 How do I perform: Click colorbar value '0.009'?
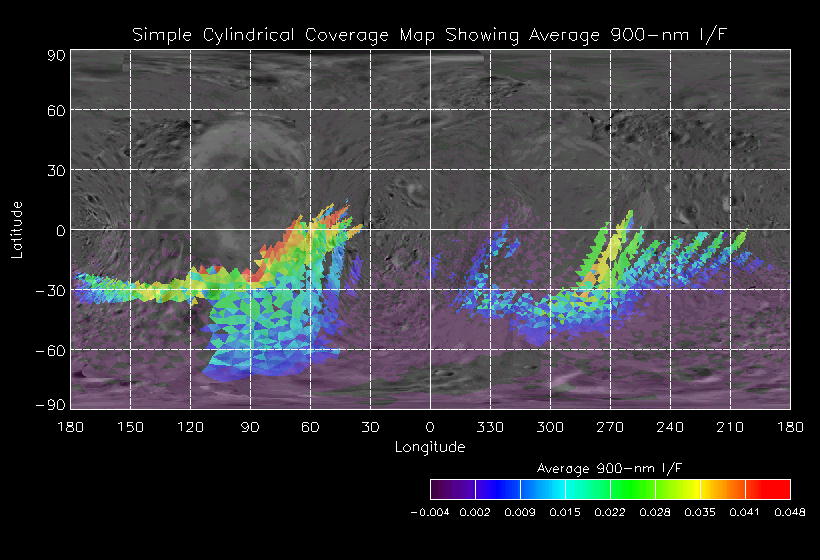click(520, 512)
